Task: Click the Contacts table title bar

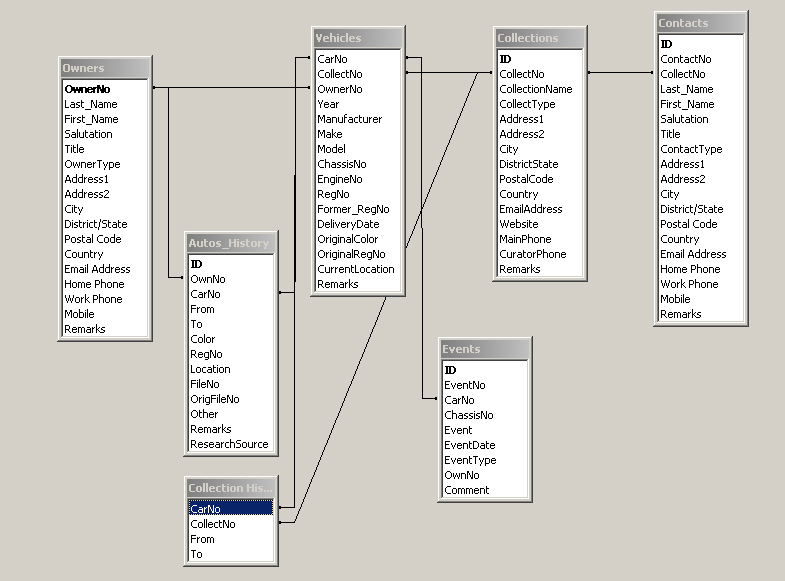Action: tap(701, 23)
